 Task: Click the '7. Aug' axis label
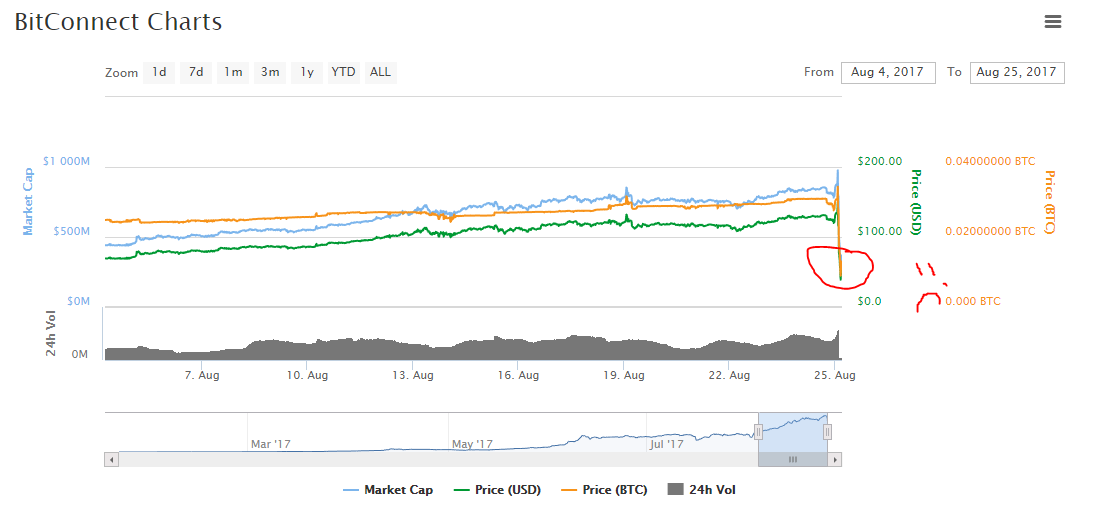tap(202, 376)
